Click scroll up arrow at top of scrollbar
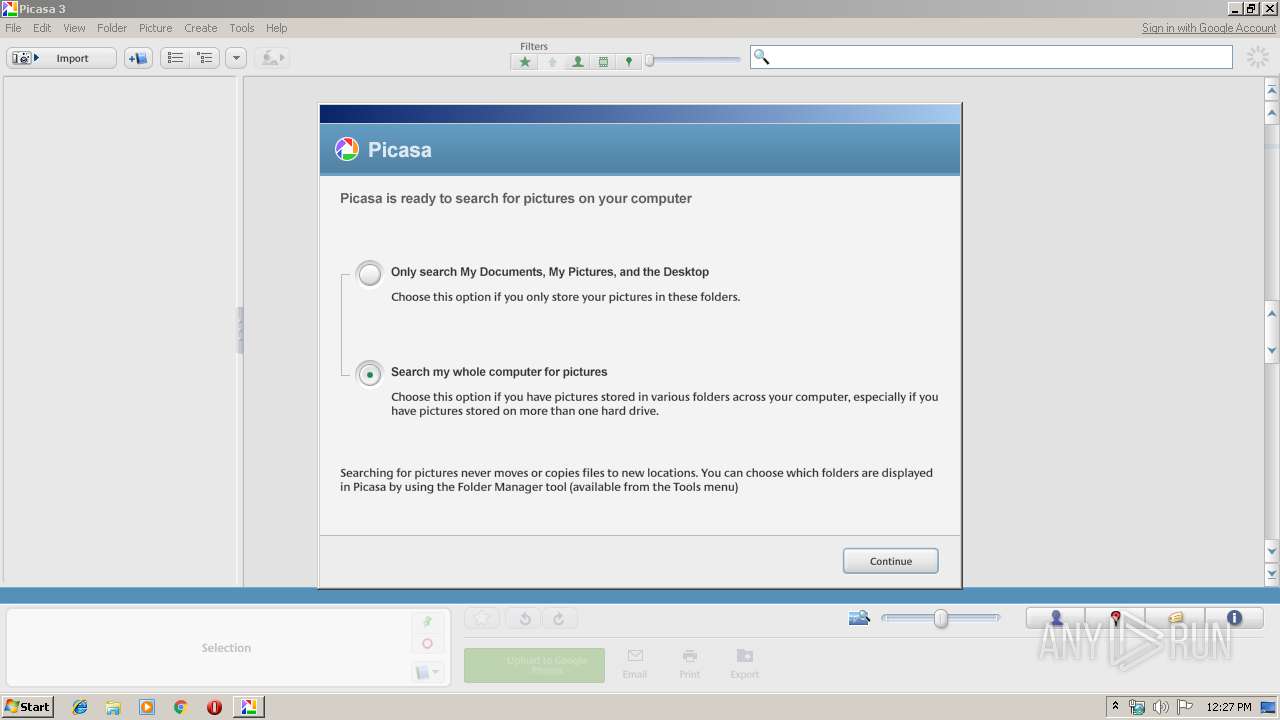Viewport: 1280px width, 720px height. (1272, 90)
